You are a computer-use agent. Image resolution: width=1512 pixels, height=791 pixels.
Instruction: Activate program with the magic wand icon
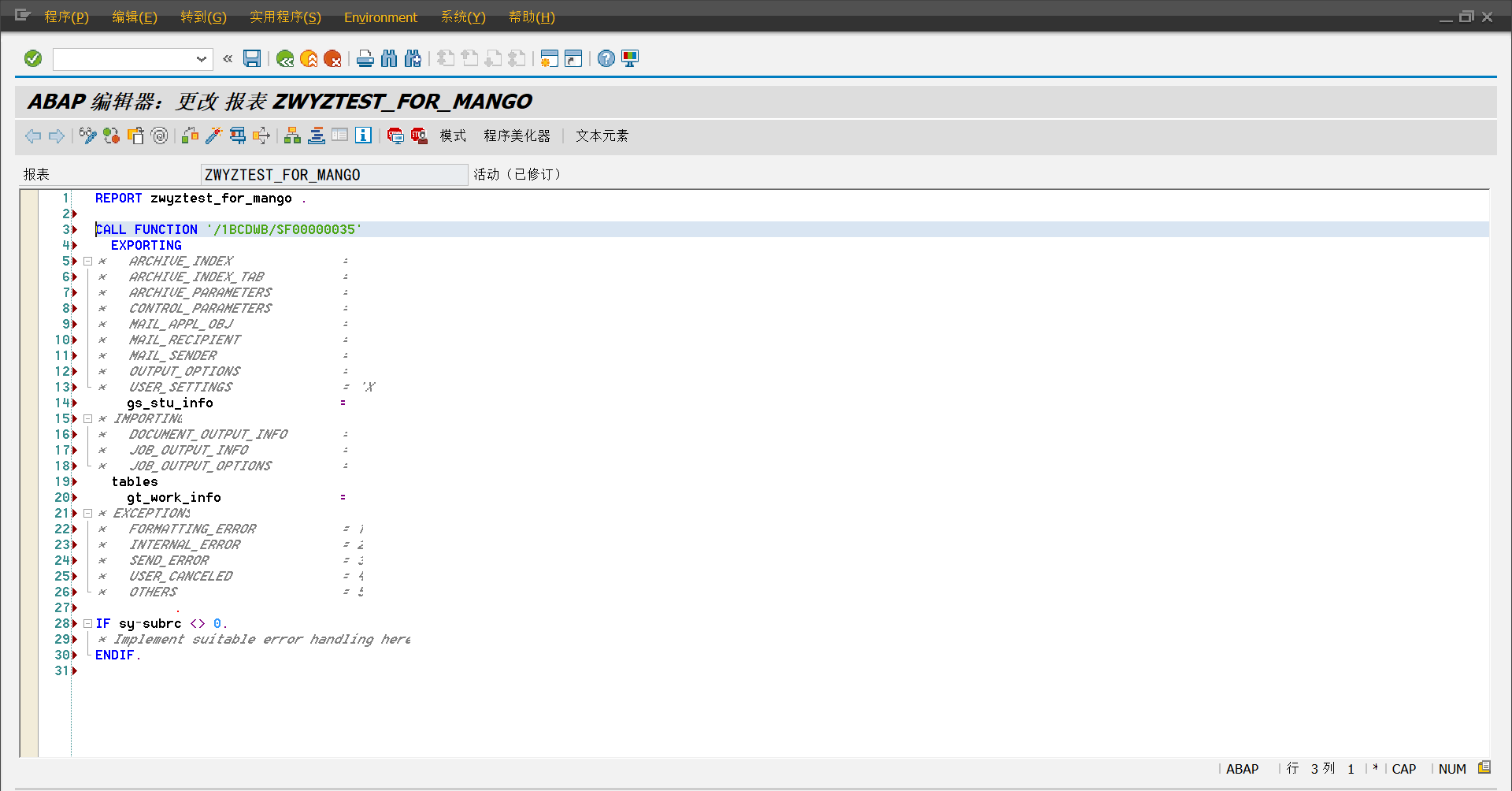213,136
